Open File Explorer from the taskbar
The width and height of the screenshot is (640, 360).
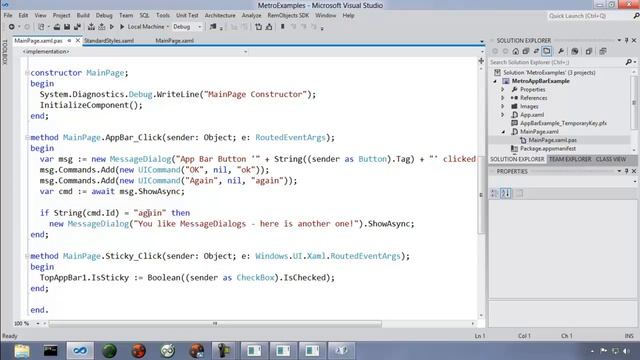click(x=22, y=351)
